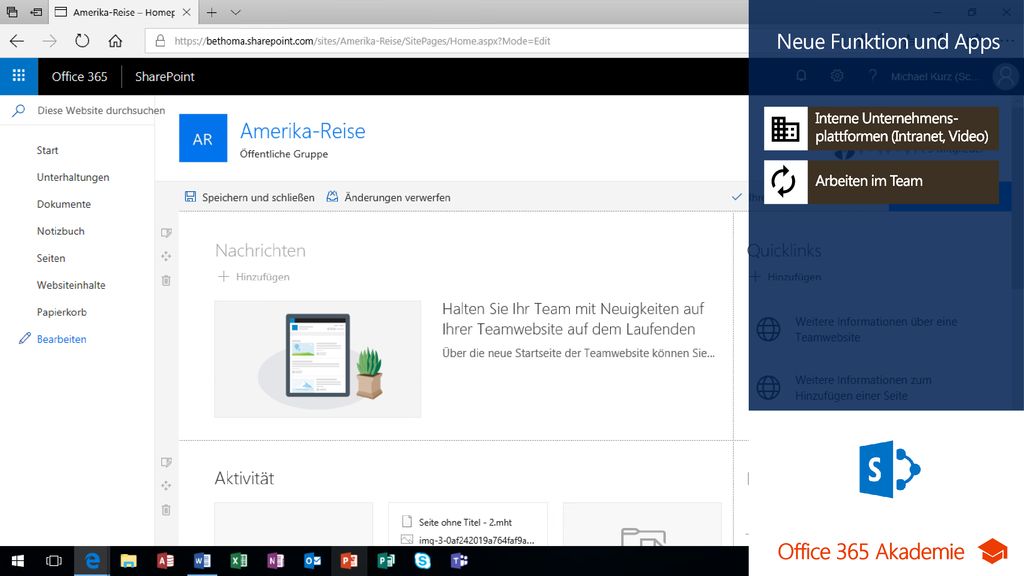The width and height of the screenshot is (1024, 576).
Task: Open the Windows Start menu
Action: [x=18, y=561]
